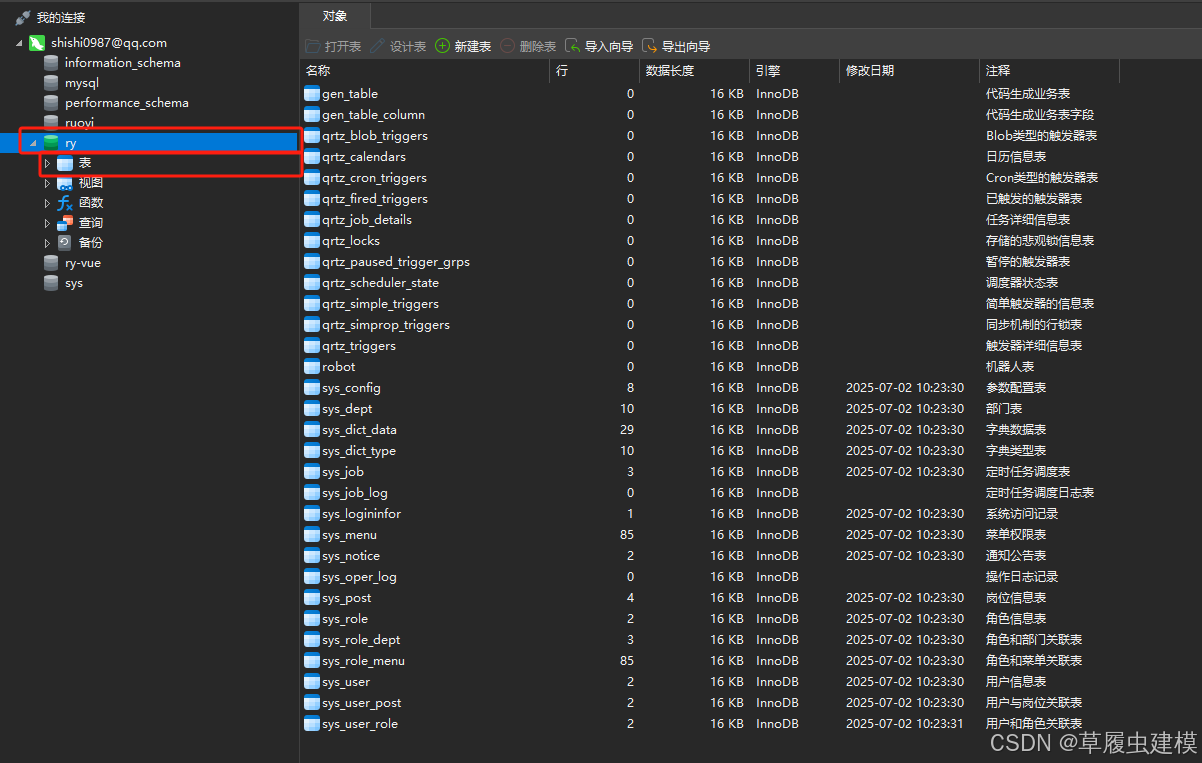Click the 打开表 toolbar icon
This screenshot has height=763, width=1202.
(313, 46)
